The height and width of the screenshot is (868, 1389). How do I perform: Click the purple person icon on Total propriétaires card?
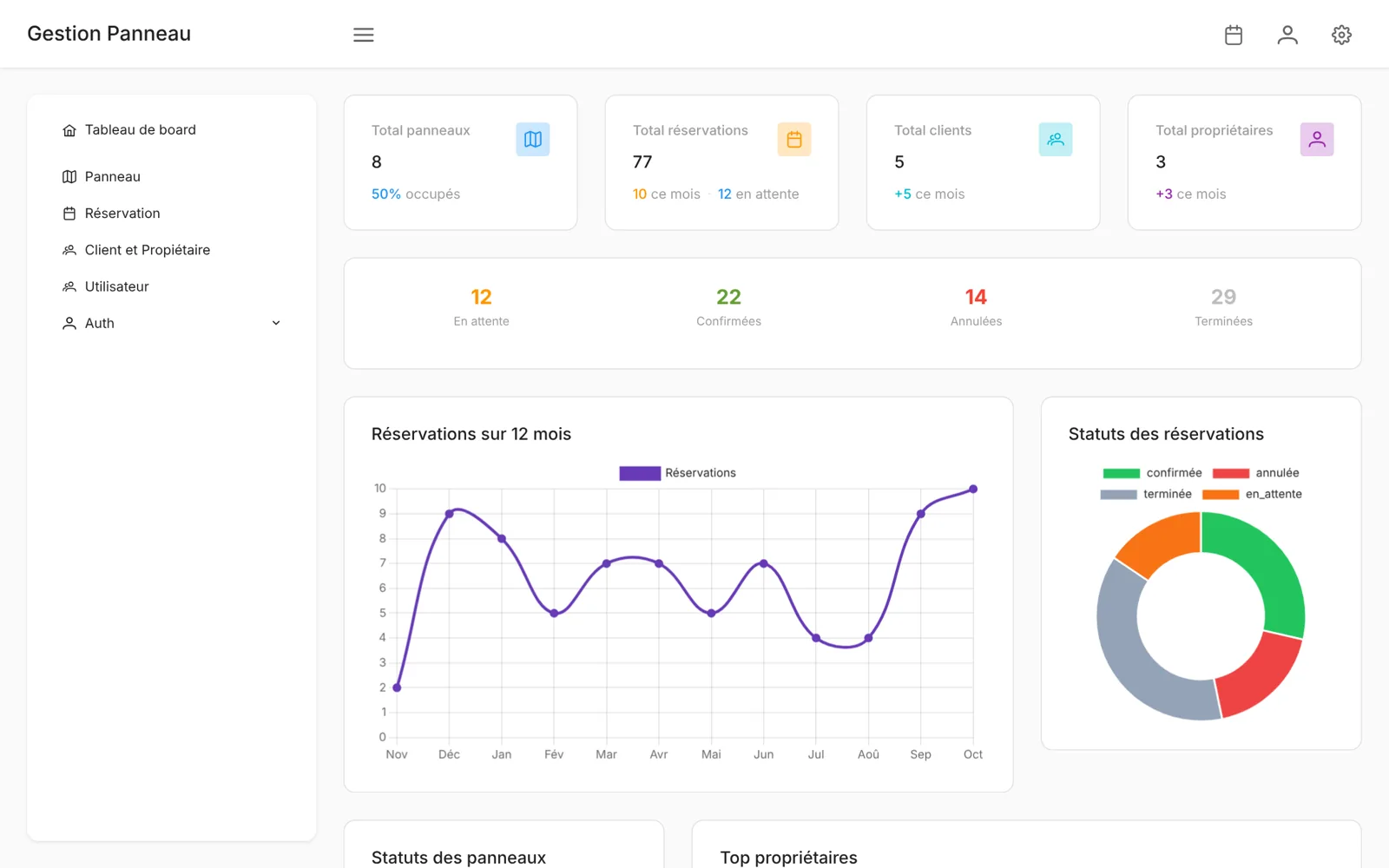tap(1317, 139)
